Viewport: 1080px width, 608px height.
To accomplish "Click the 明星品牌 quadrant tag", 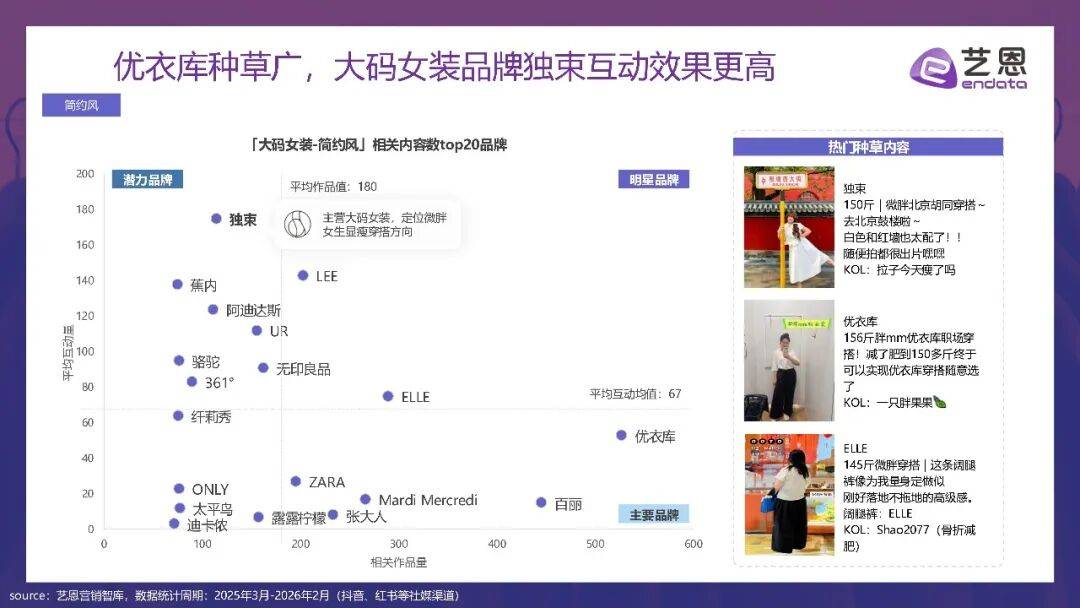I will pyautogui.click(x=653, y=180).
